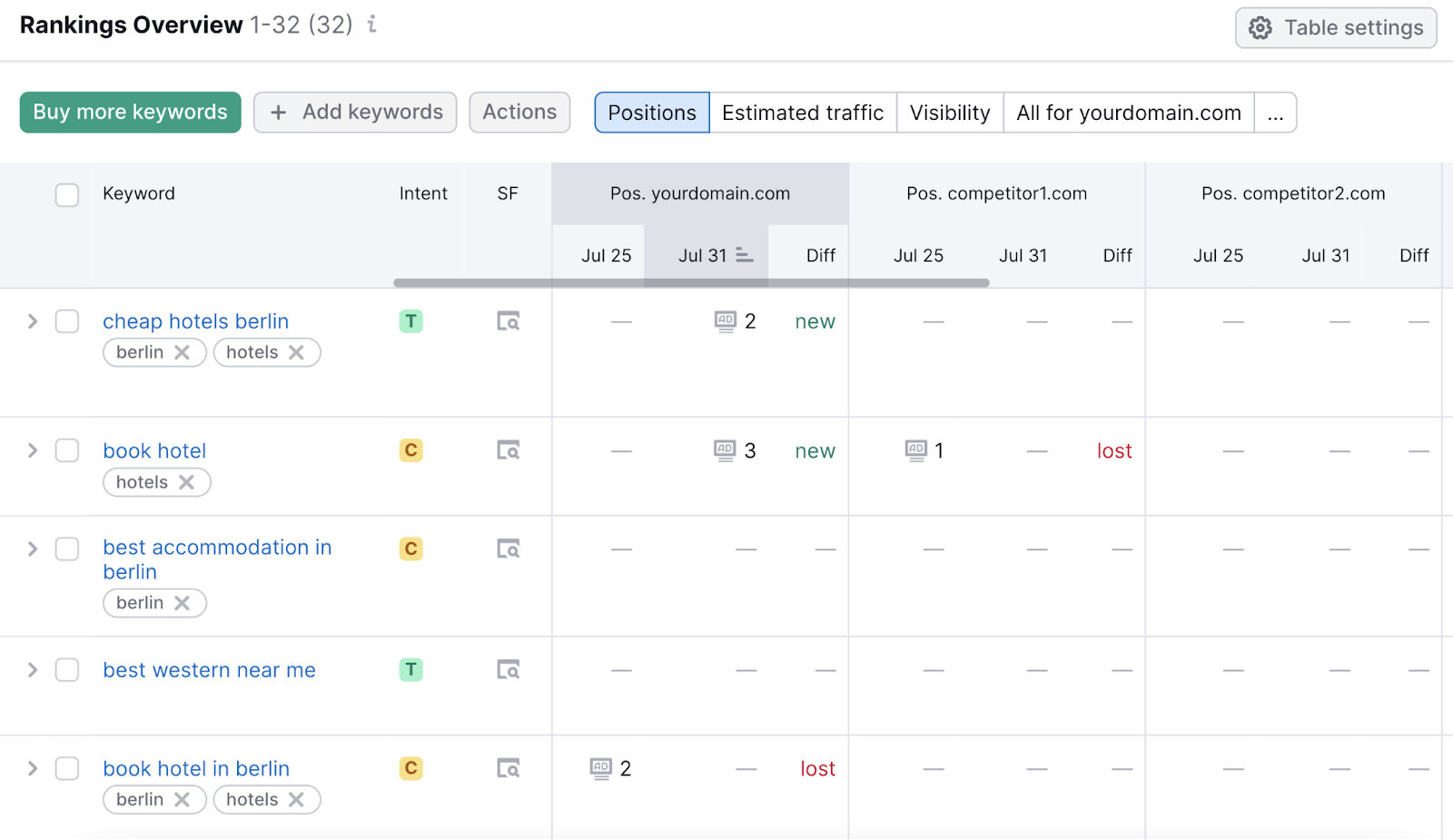Open SERP preview for book hotel in berlin

509,767
